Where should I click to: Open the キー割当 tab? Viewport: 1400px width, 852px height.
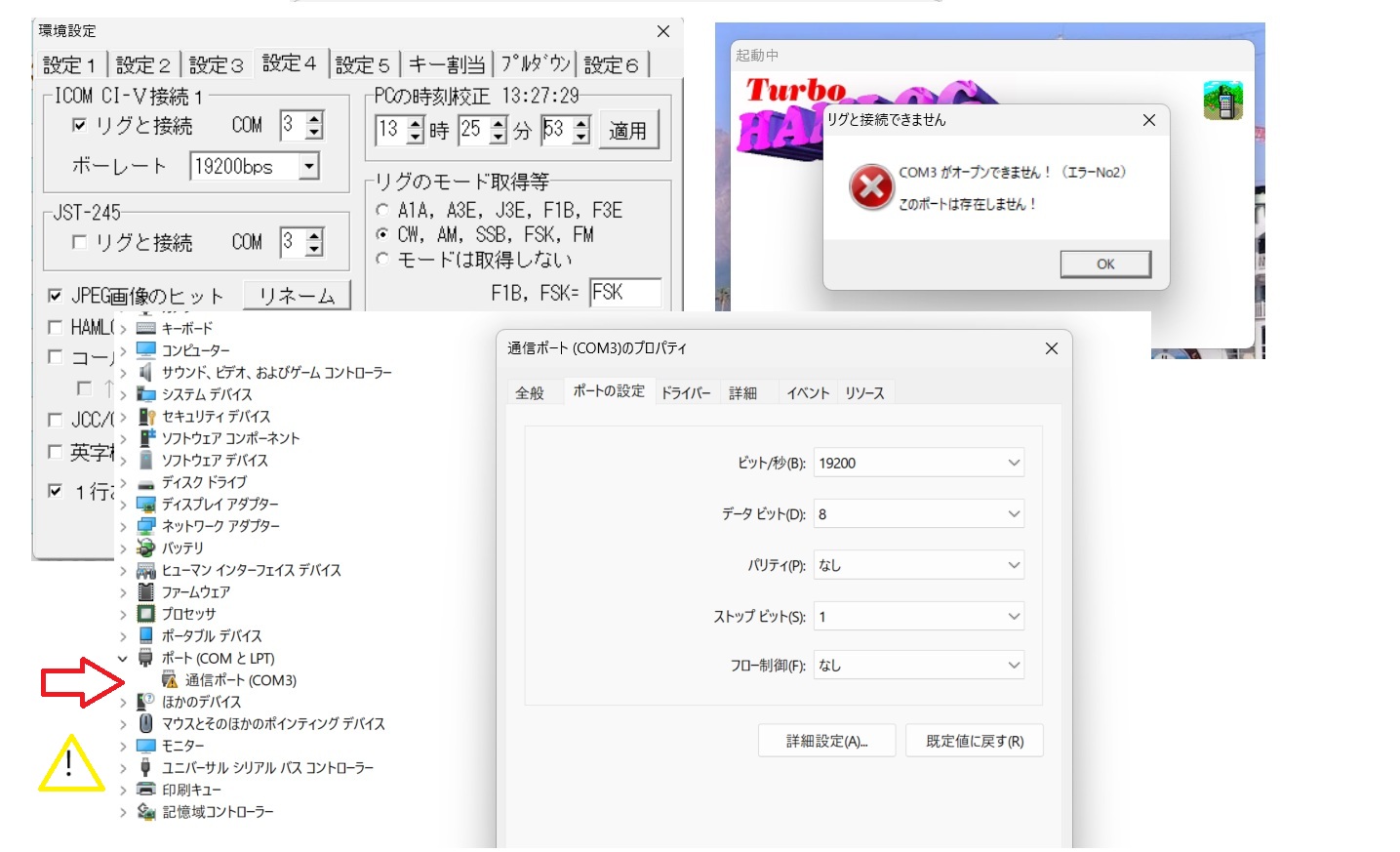point(447,65)
